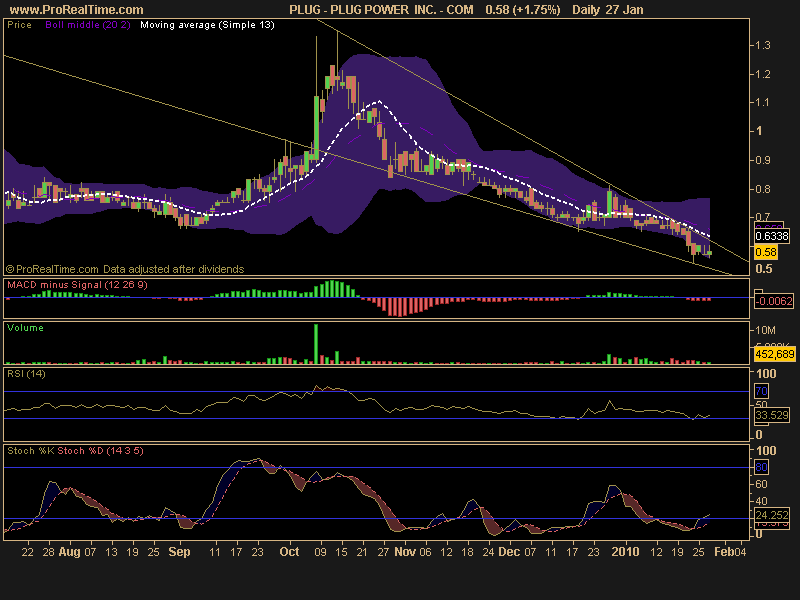Click the tallest green volume bar in October
800x600 pixels.
(x=316, y=344)
